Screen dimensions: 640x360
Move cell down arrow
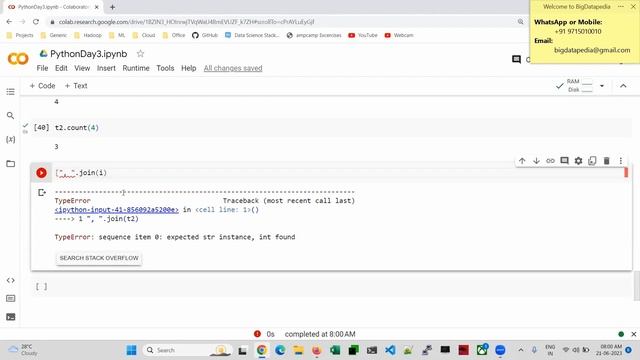point(536,161)
